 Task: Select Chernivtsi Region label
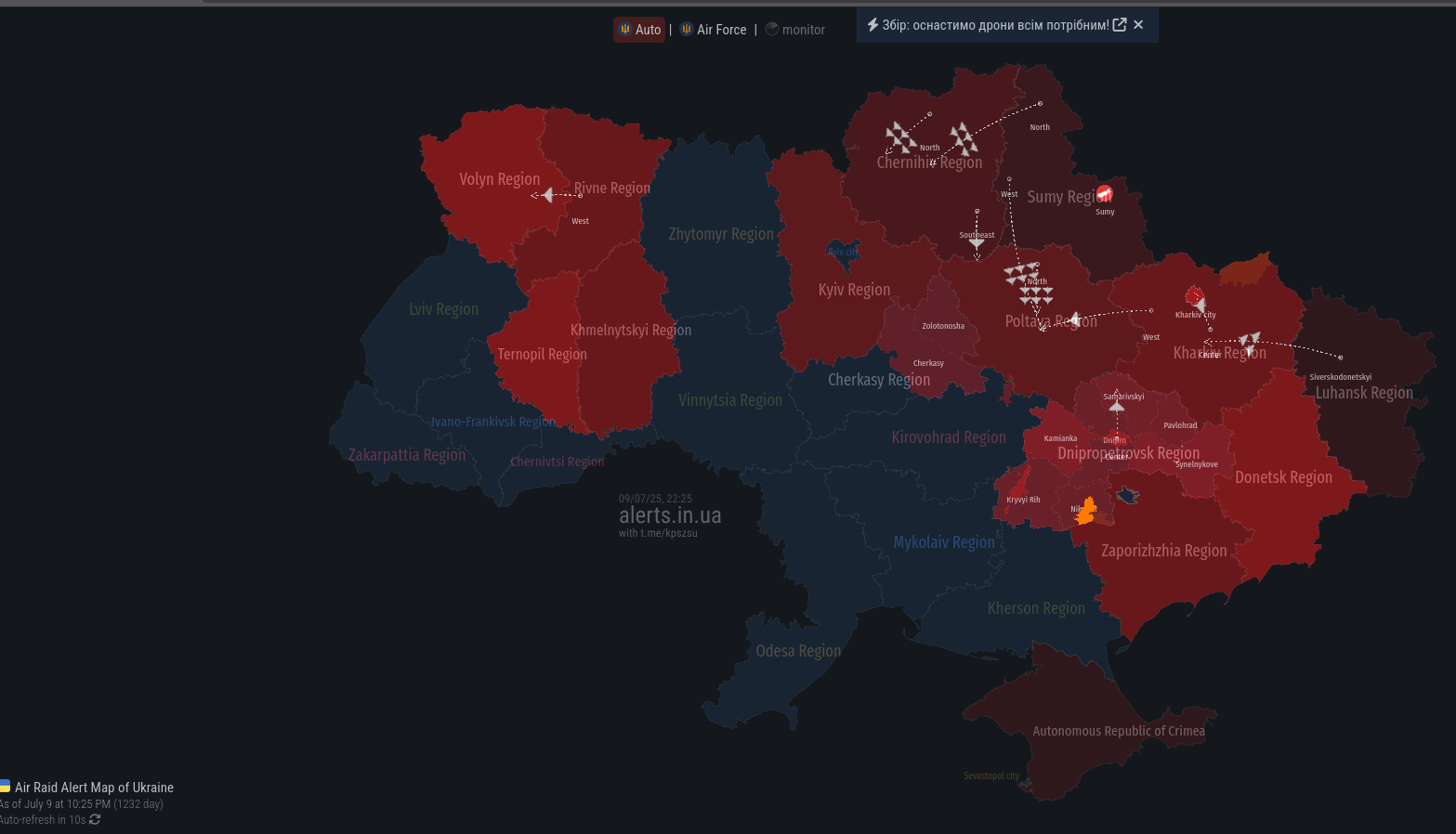click(x=557, y=462)
